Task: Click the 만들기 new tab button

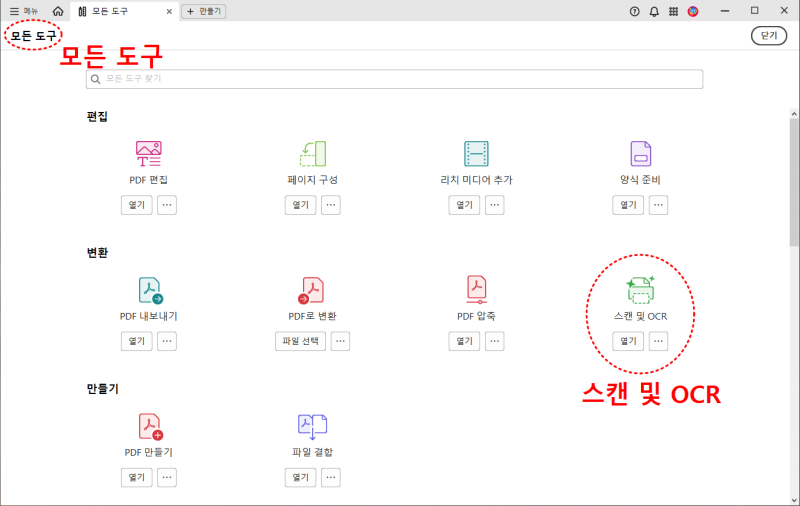Action: pyautogui.click(x=204, y=11)
